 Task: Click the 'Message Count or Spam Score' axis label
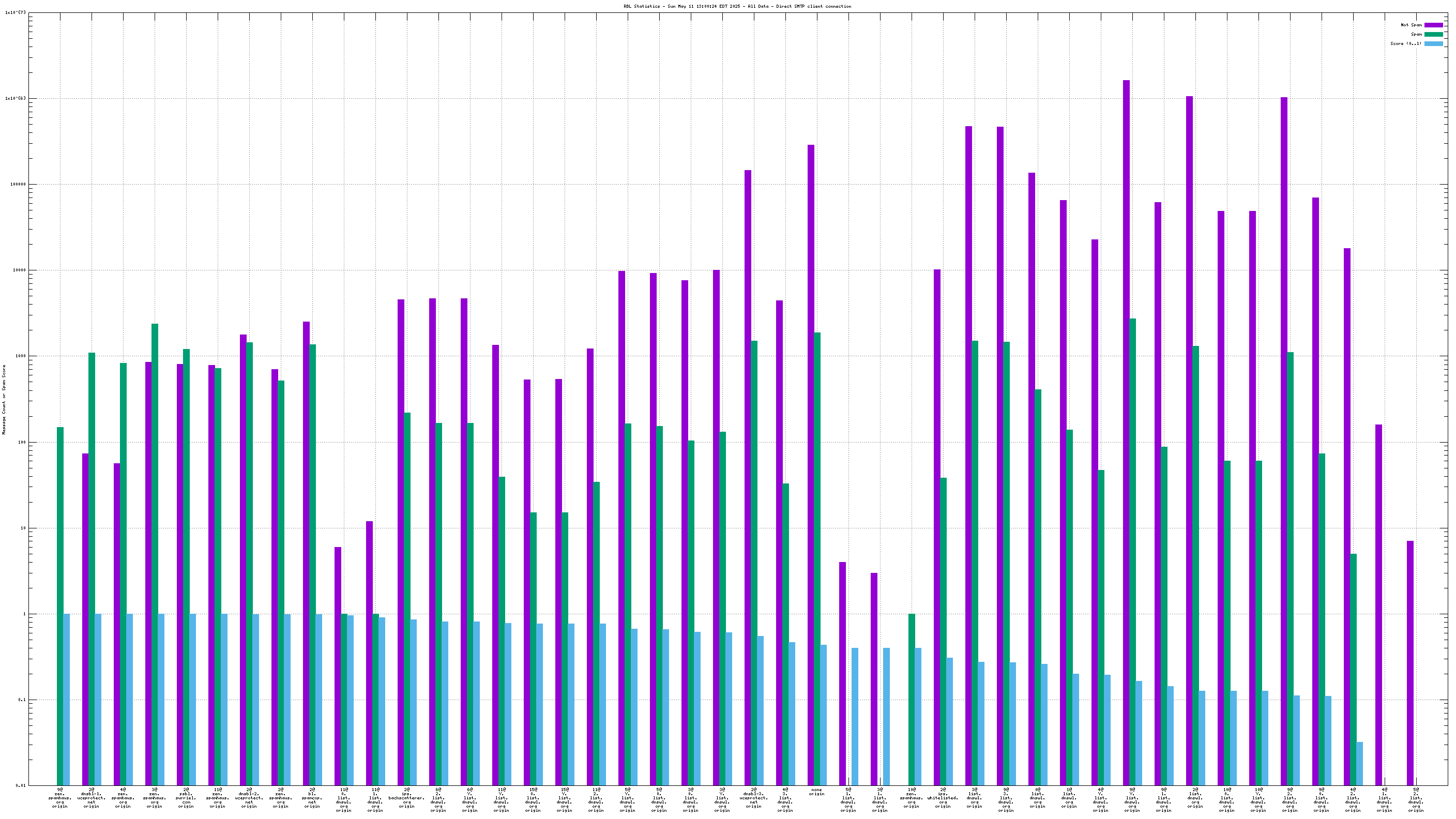coord(4,399)
